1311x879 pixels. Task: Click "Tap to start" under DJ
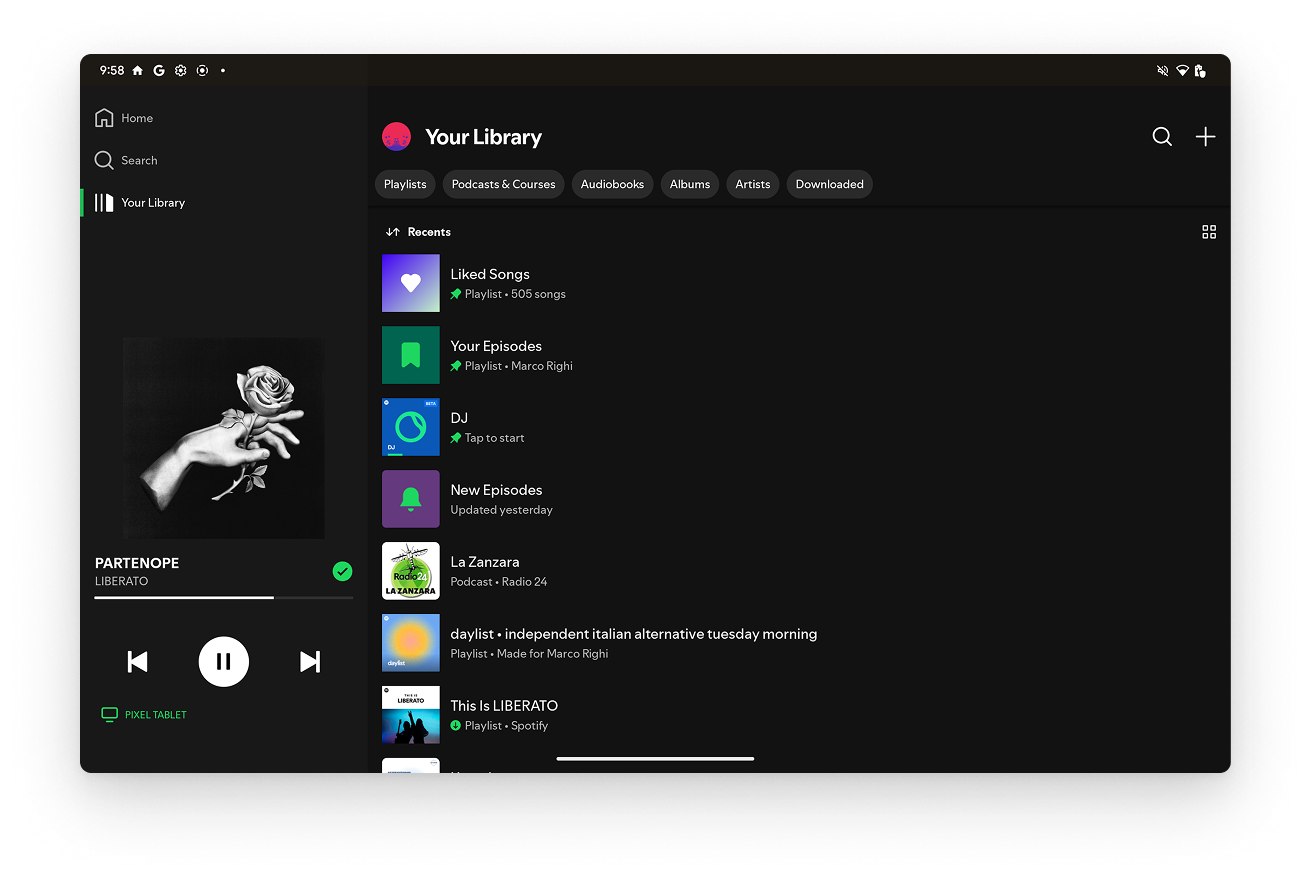[494, 438]
